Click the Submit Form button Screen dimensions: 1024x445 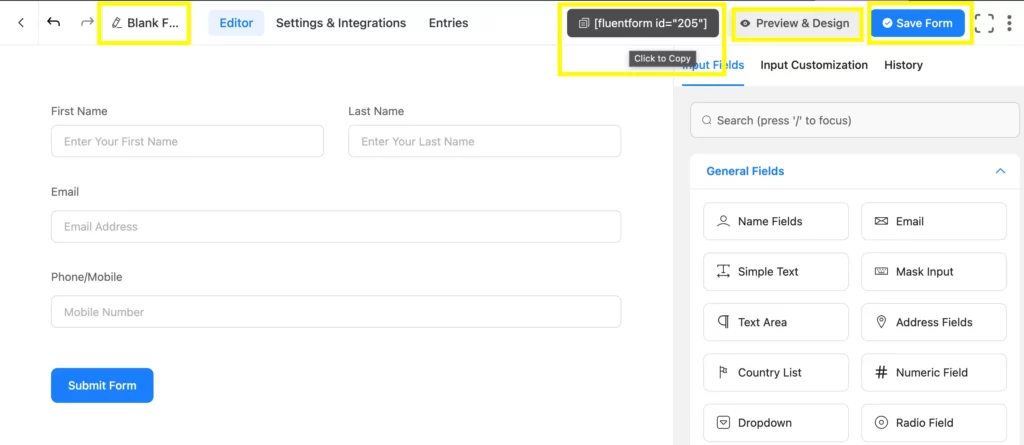tap(102, 385)
